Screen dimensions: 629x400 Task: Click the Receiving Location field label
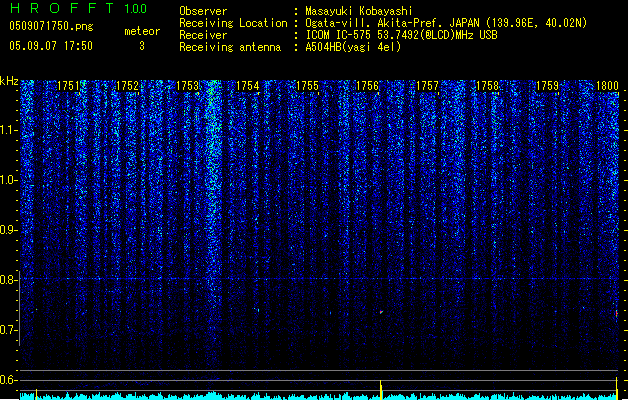(x=233, y=23)
